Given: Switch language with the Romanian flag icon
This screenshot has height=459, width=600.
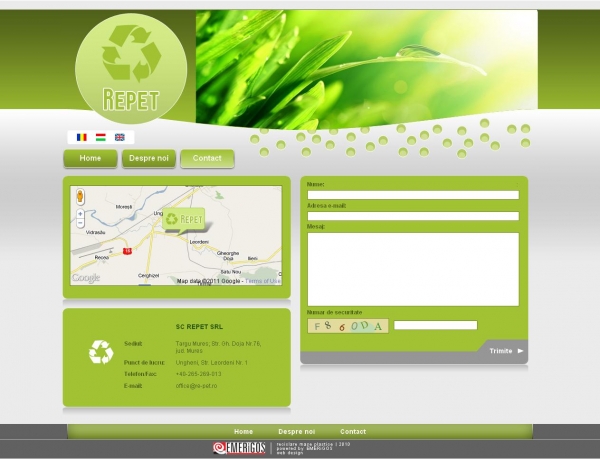Looking at the screenshot, I should (x=82, y=137).
